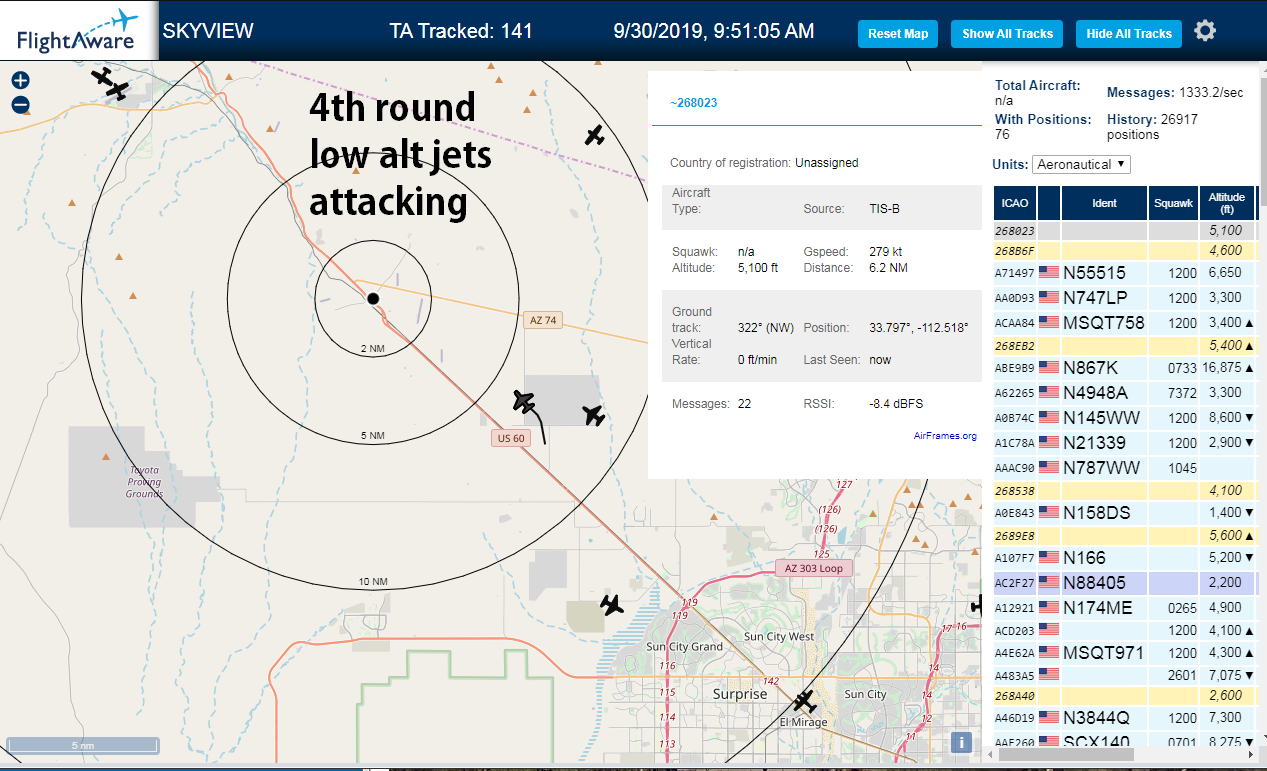Click the AZ 303 Loop road label
Image resolution: width=1267 pixels, height=771 pixels.
[814, 568]
